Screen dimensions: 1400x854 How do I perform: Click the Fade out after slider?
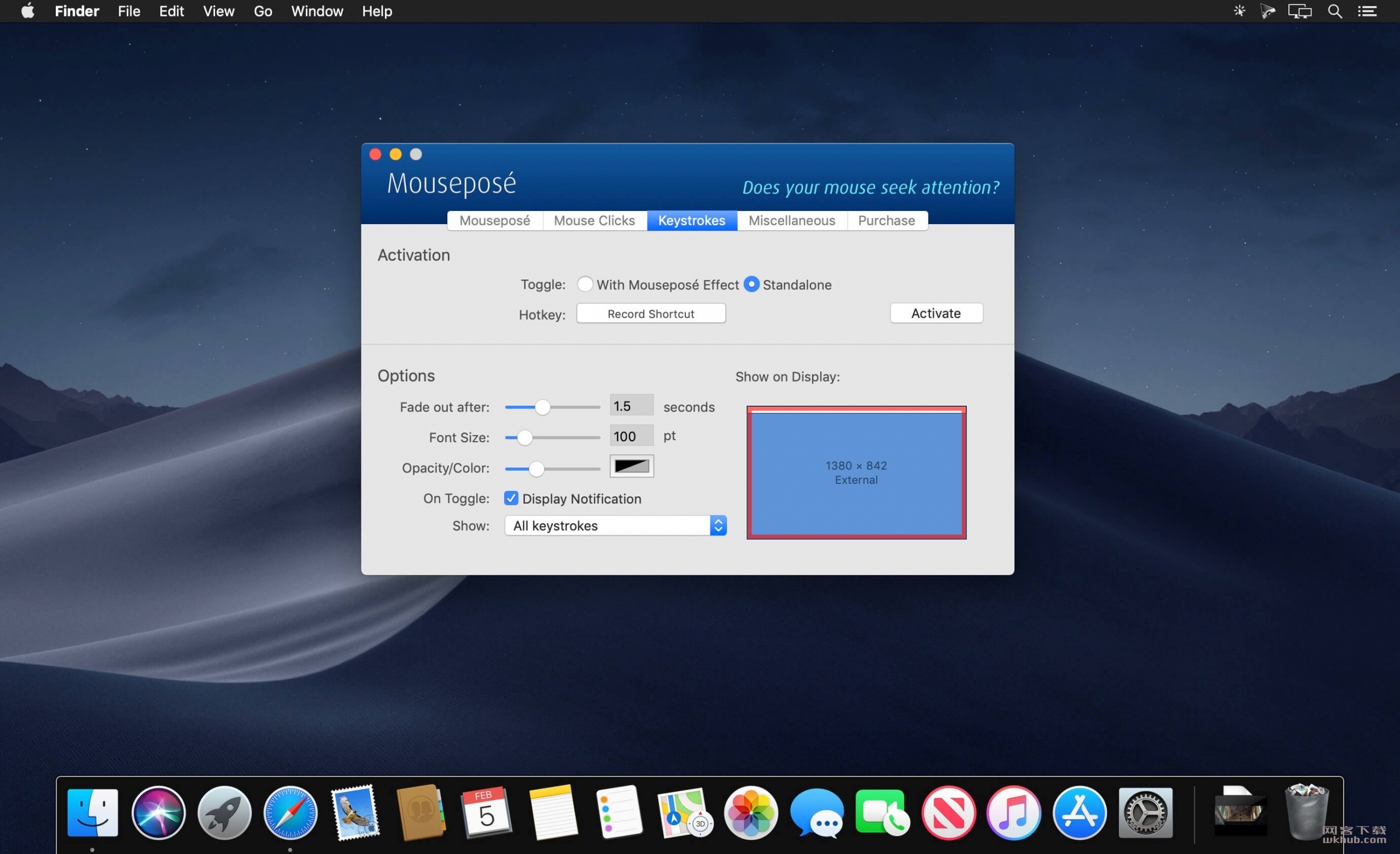(x=552, y=407)
